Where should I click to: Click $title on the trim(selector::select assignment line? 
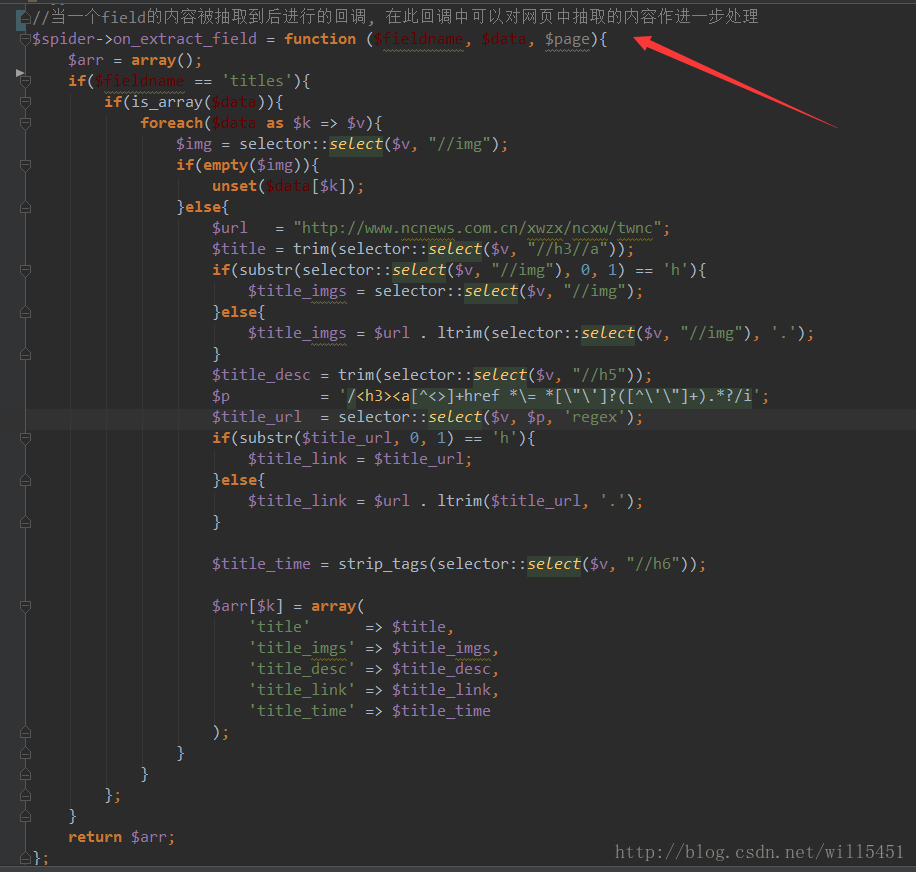(x=239, y=249)
